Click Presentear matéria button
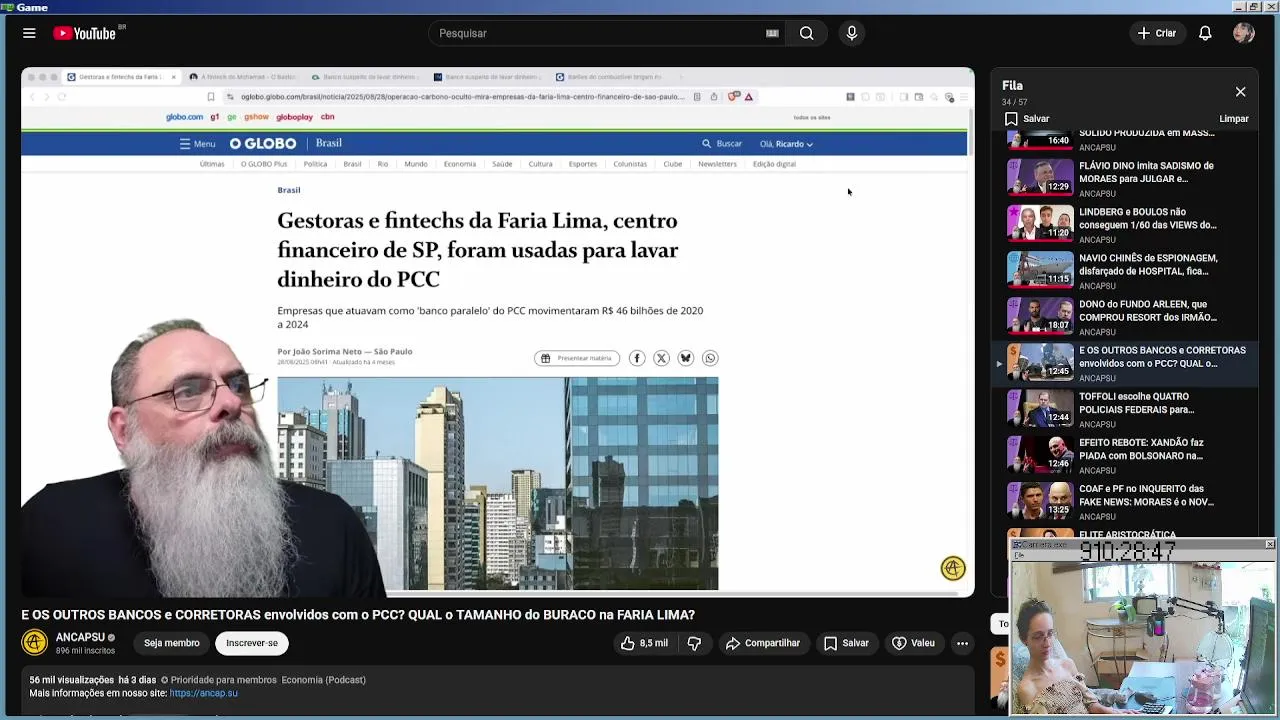Viewport: 1280px width, 720px height. 577,358
